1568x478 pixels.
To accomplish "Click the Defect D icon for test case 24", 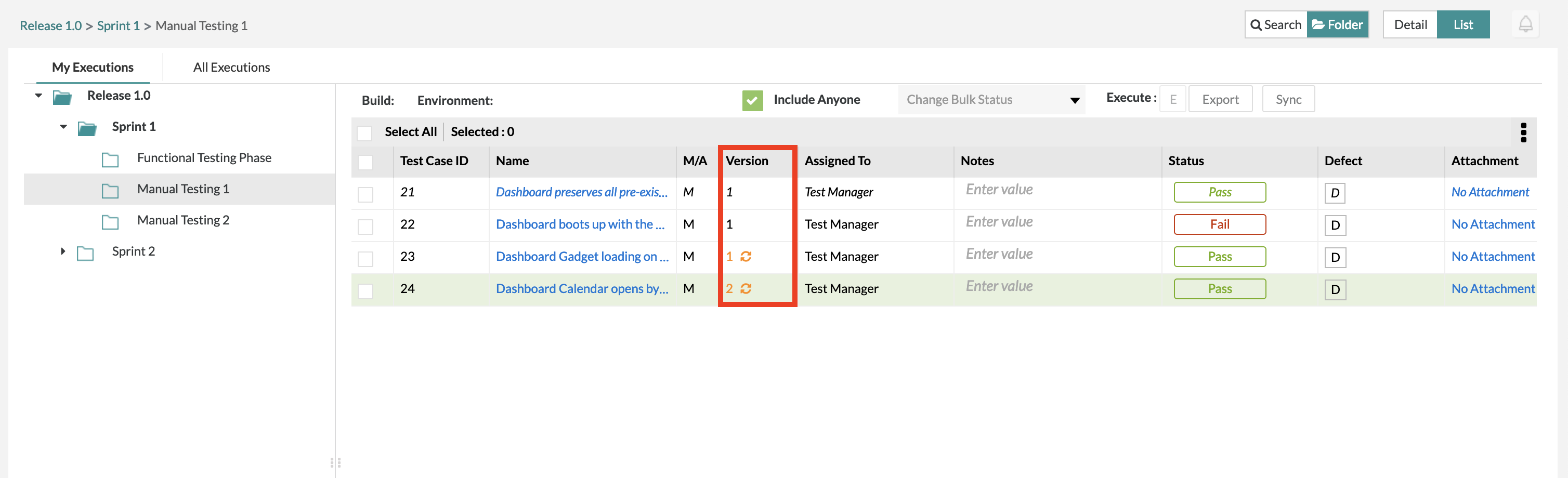I will coord(1335,290).
